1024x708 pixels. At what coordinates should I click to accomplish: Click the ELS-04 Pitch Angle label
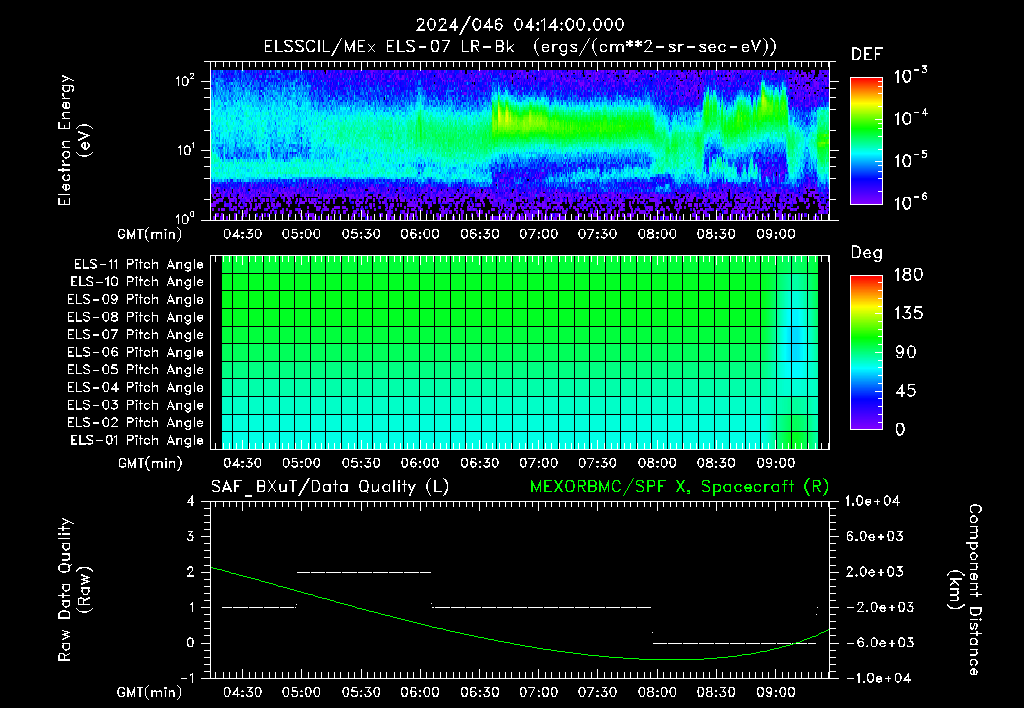click(135, 387)
